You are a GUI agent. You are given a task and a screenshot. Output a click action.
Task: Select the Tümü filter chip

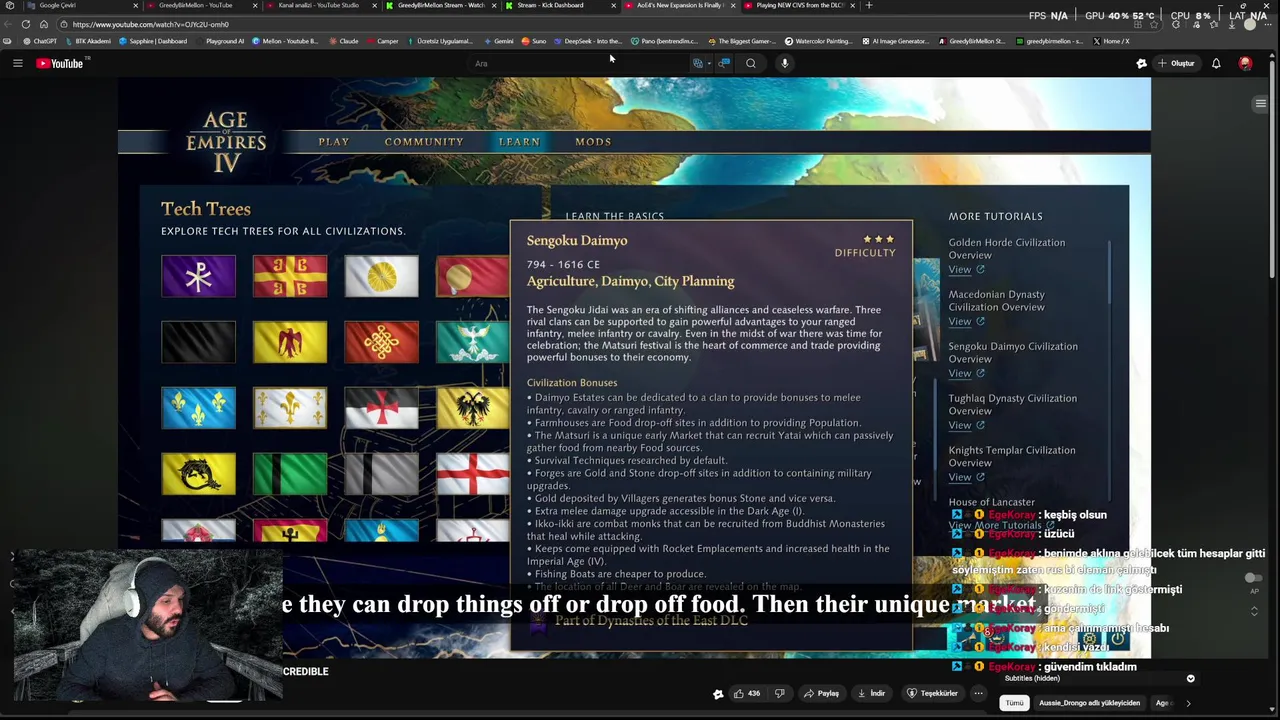tap(1014, 703)
